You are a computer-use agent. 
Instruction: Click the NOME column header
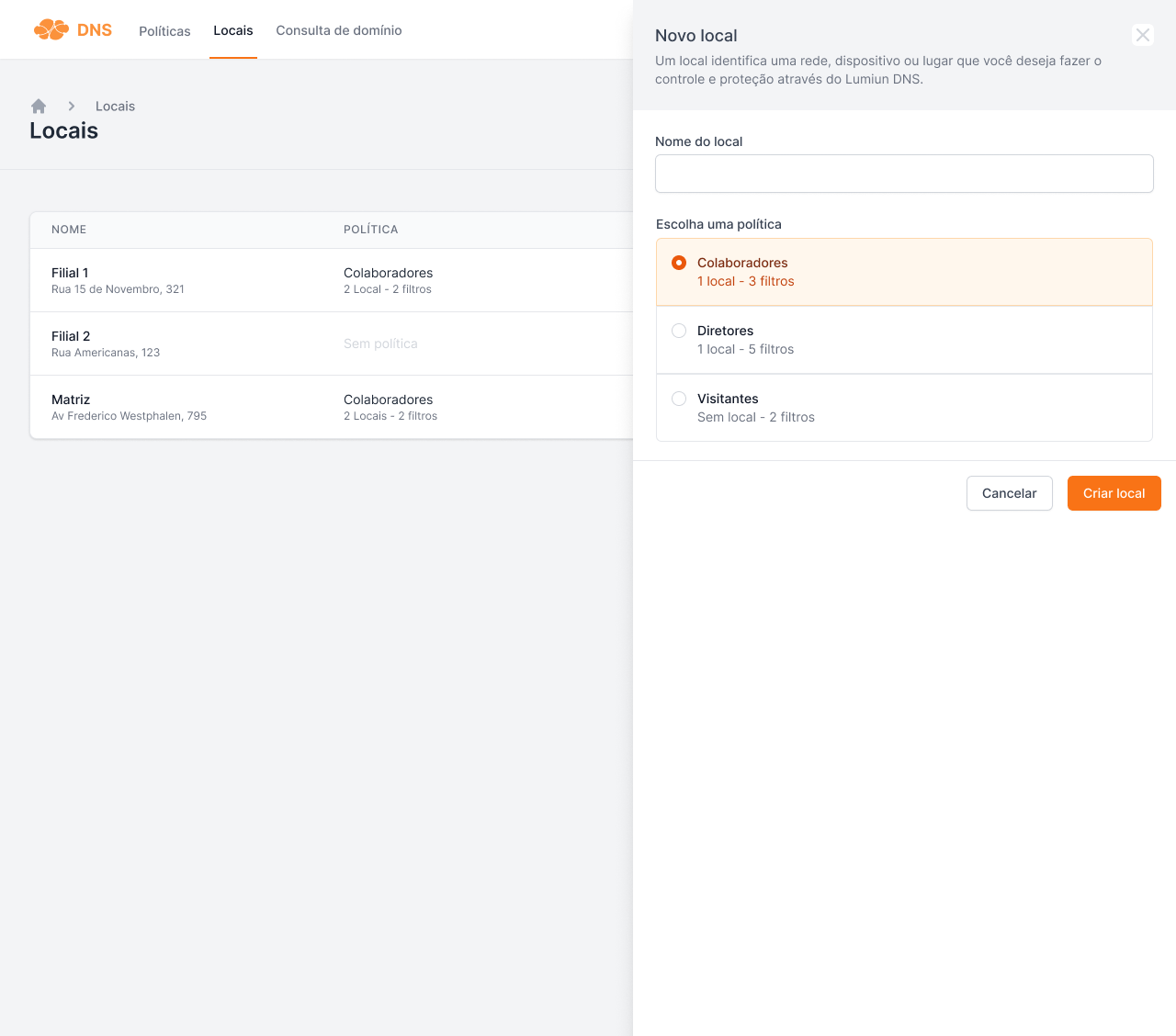point(69,230)
